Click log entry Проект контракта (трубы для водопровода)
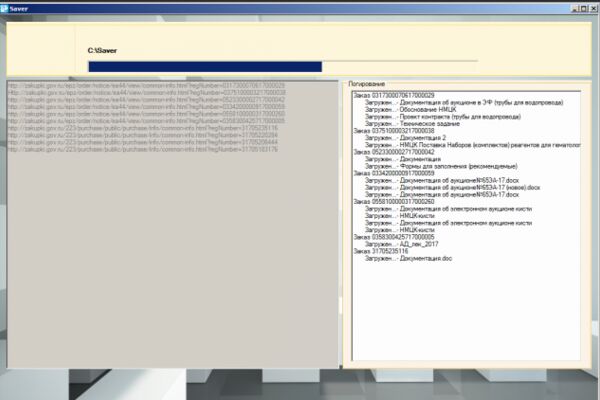600x400 pixels. coord(443,117)
